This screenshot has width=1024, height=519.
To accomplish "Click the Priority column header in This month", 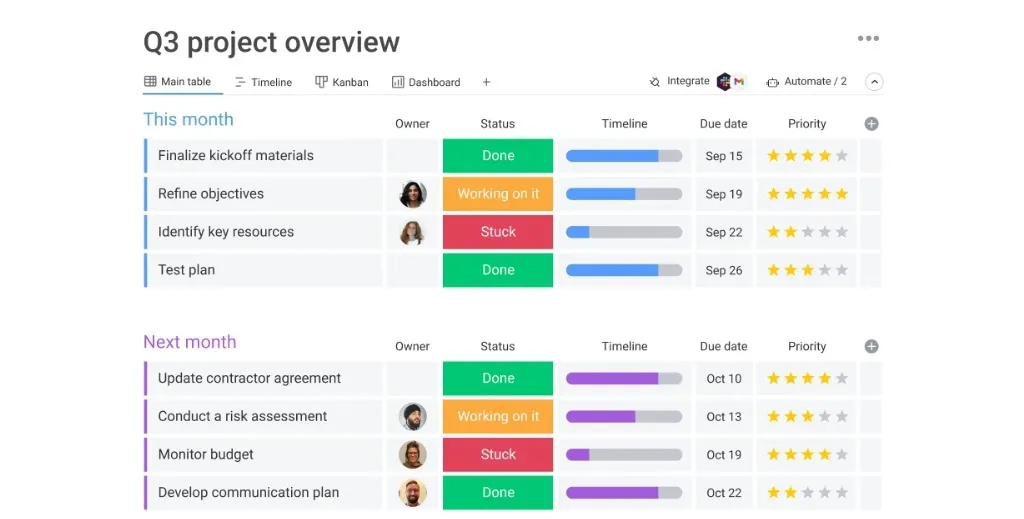I will point(807,124).
